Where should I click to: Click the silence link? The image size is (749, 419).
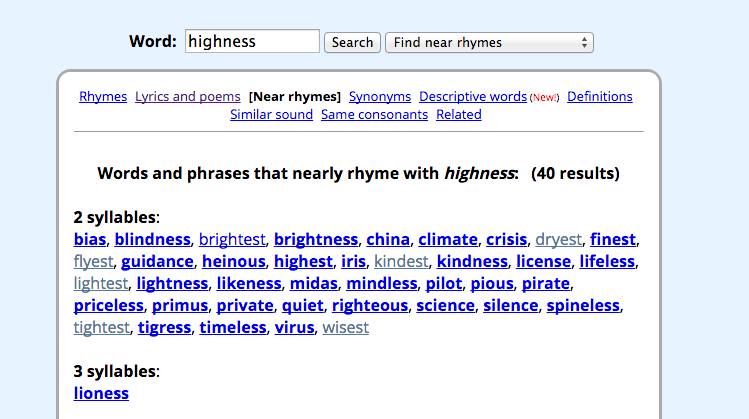point(511,305)
